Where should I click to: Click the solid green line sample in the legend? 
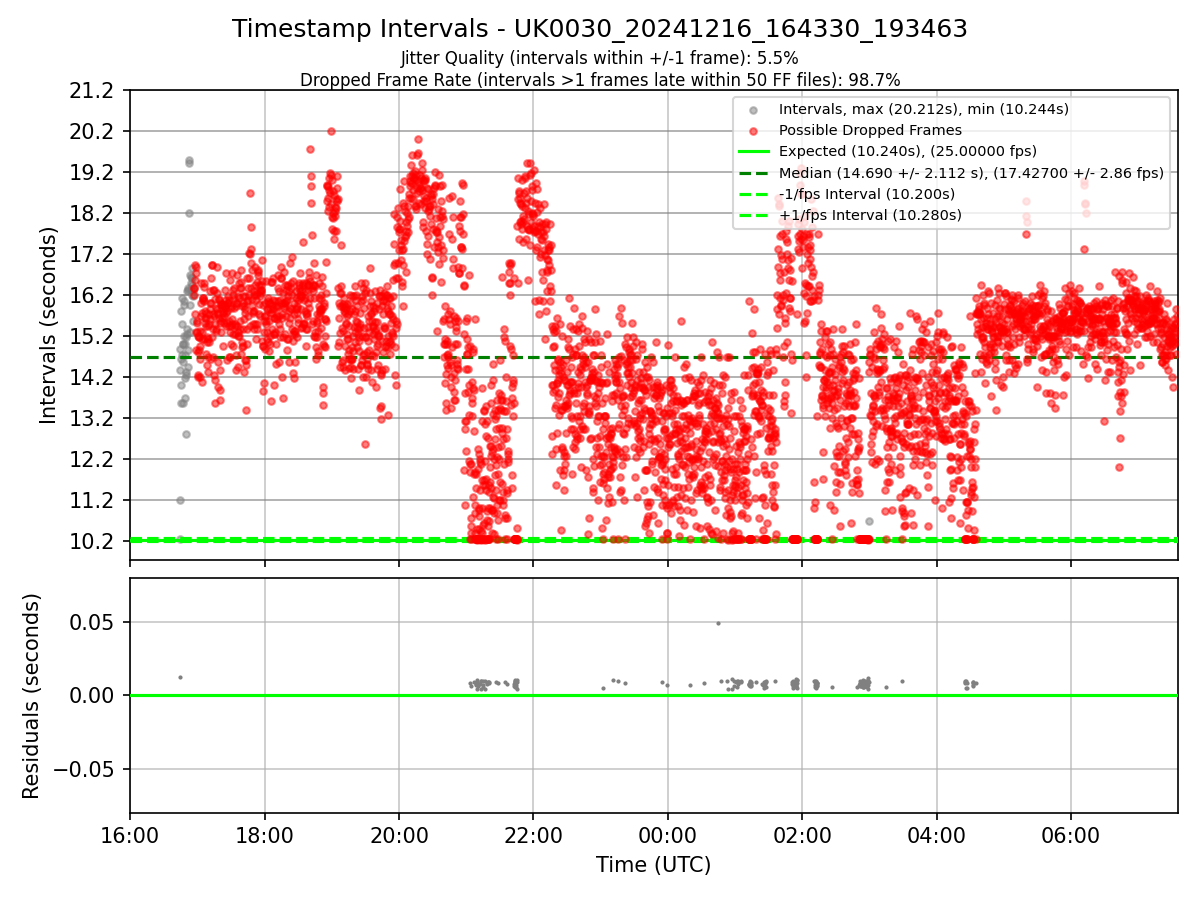point(753,152)
